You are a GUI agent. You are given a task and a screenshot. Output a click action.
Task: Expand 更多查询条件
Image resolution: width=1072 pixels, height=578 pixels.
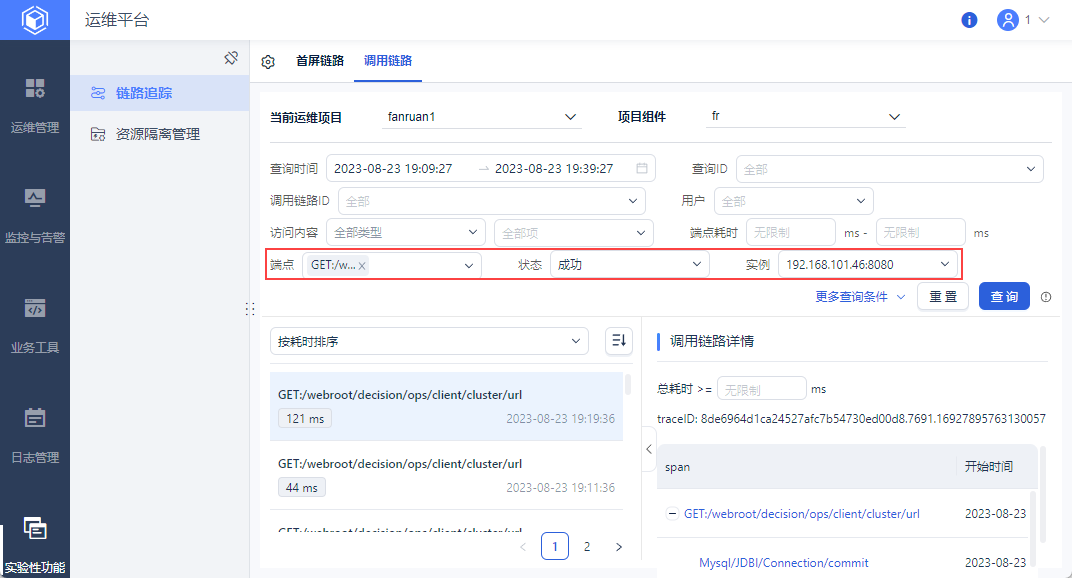click(x=860, y=297)
